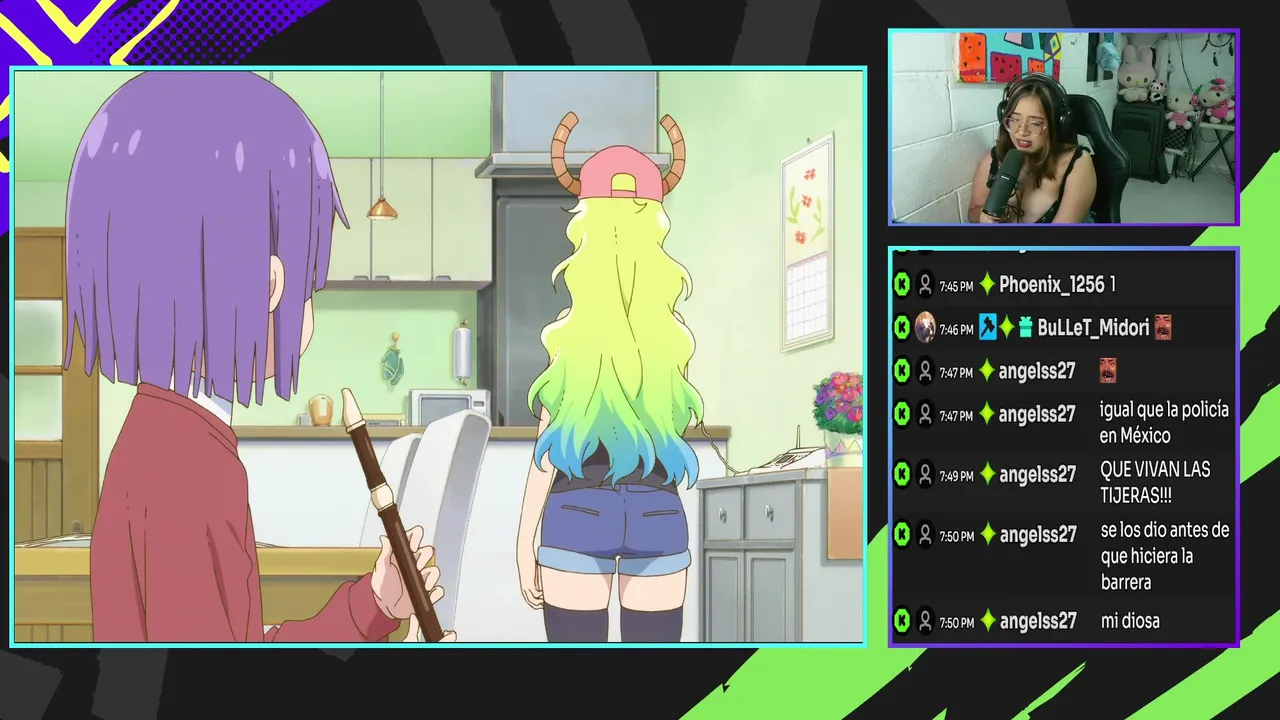Screen dimensions: 1280x720
Task: Click the avatar icon on the 'se los dio antes' row
Action: point(925,536)
